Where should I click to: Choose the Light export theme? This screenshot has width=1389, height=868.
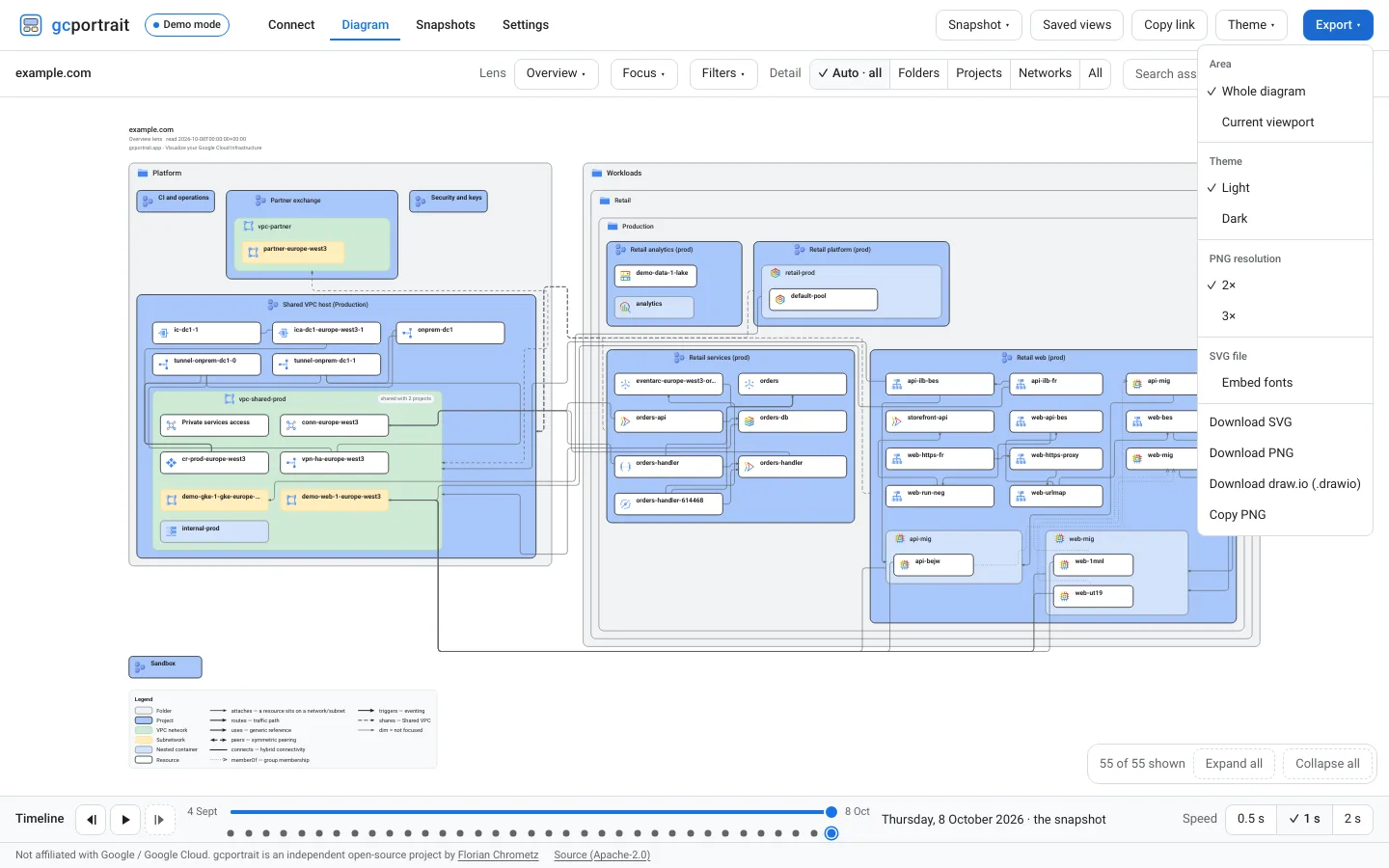click(1285, 188)
